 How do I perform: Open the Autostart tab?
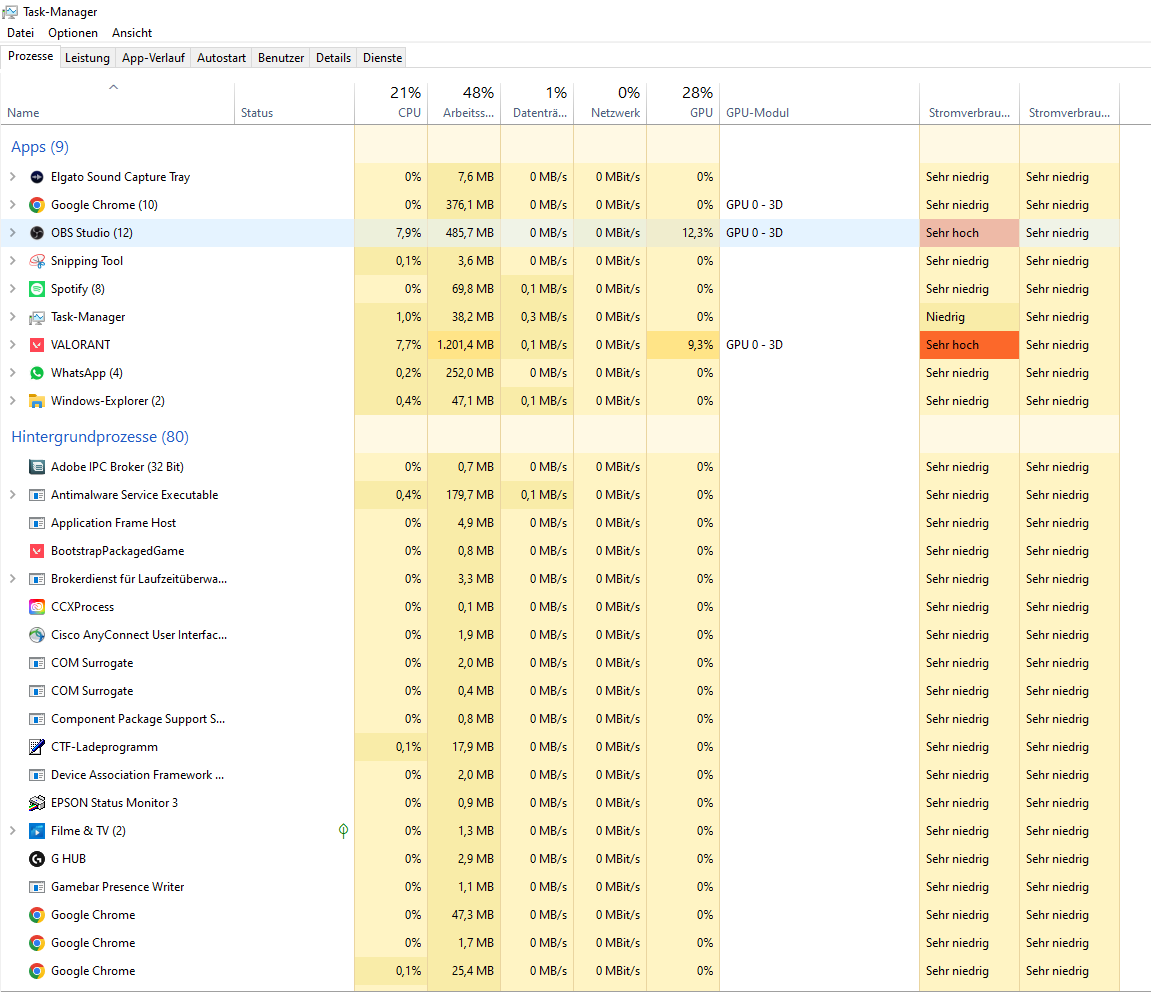(x=221, y=58)
